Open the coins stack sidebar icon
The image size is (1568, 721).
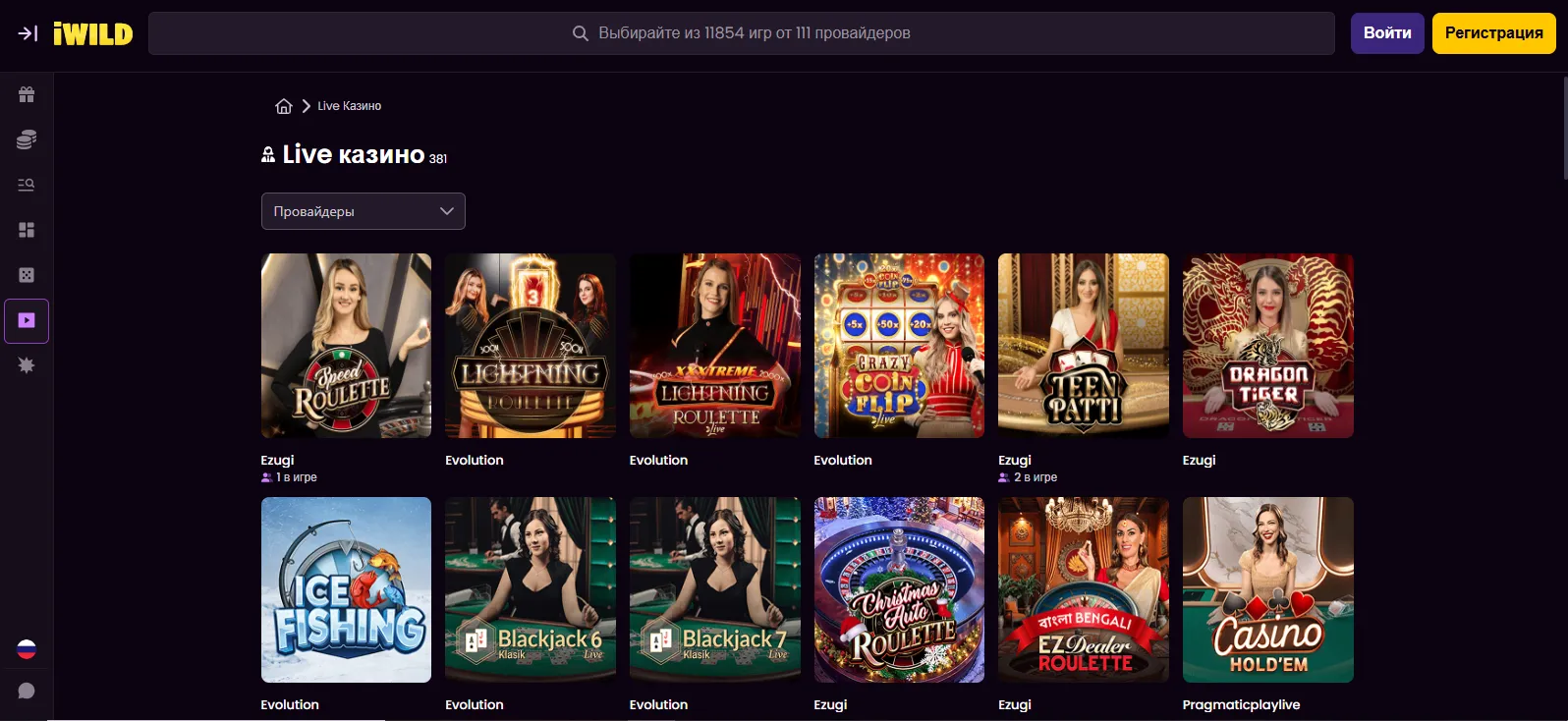tap(27, 139)
